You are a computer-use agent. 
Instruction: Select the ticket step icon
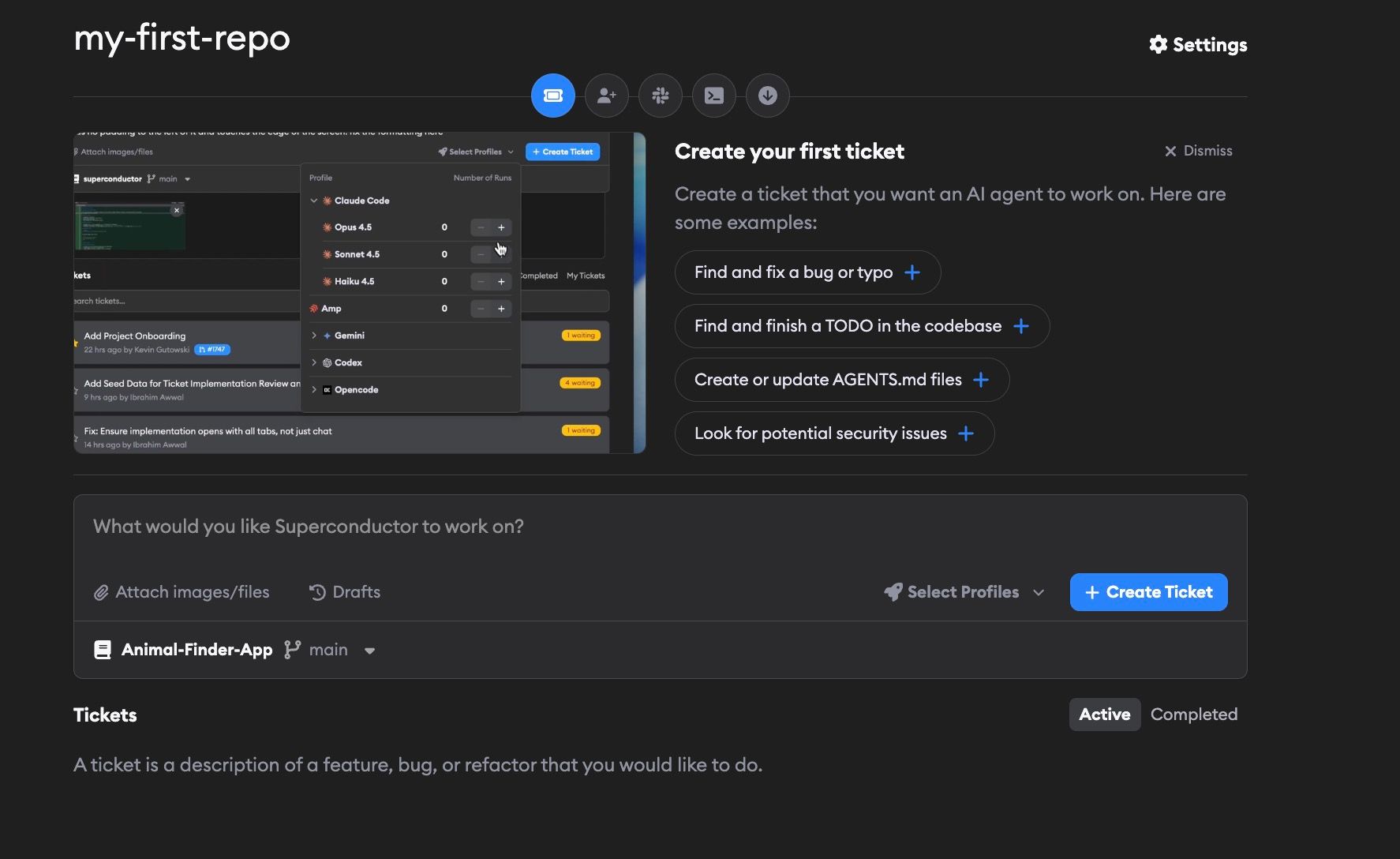point(552,96)
